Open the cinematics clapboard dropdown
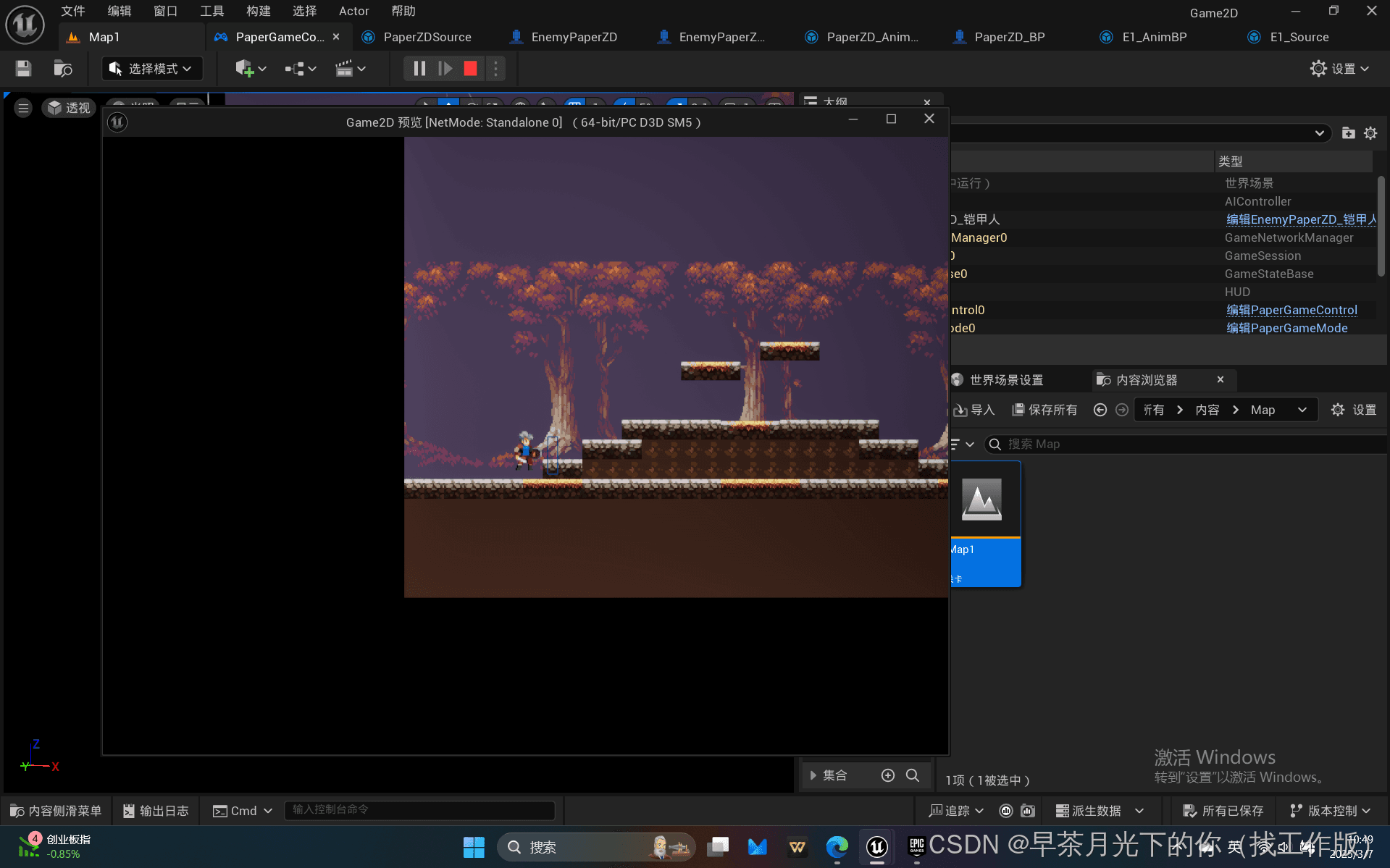 coord(351,69)
